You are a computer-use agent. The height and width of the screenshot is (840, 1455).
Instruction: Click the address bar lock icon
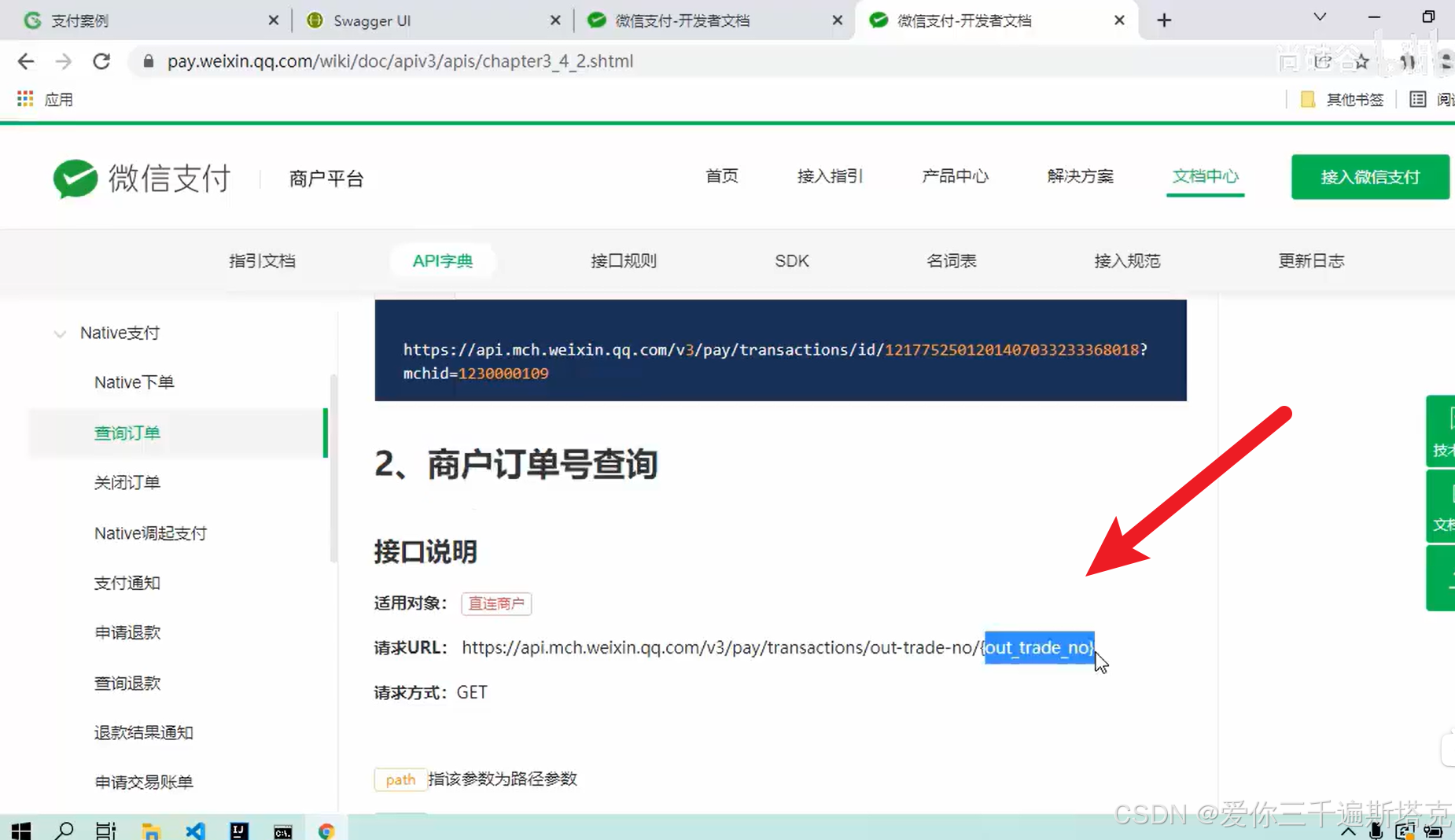click(x=148, y=61)
